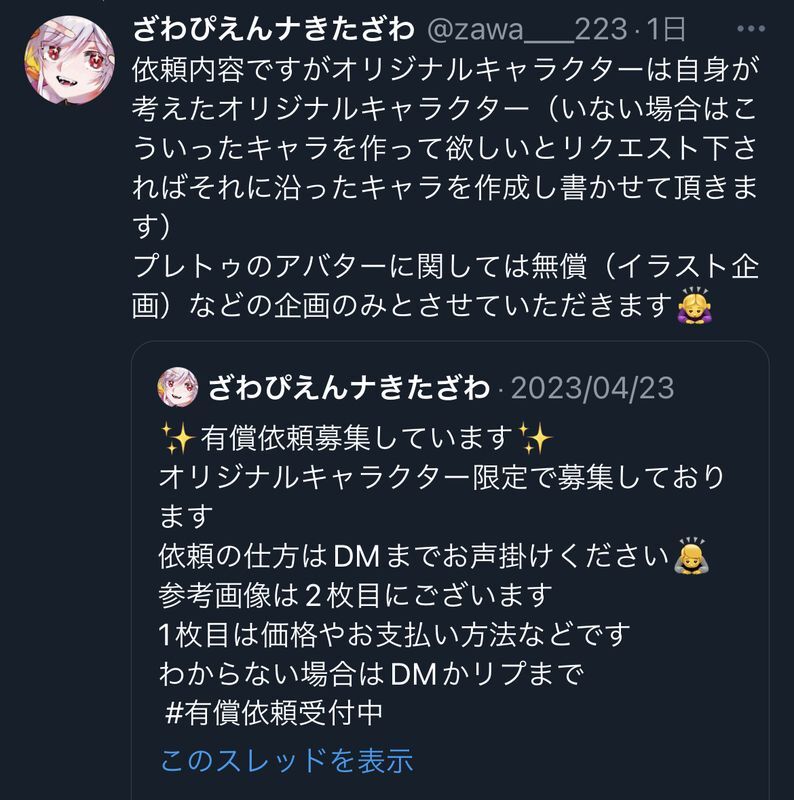Open the large profile avatar of the poster
The width and height of the screenshot is (794, 800).
(69, 60)
